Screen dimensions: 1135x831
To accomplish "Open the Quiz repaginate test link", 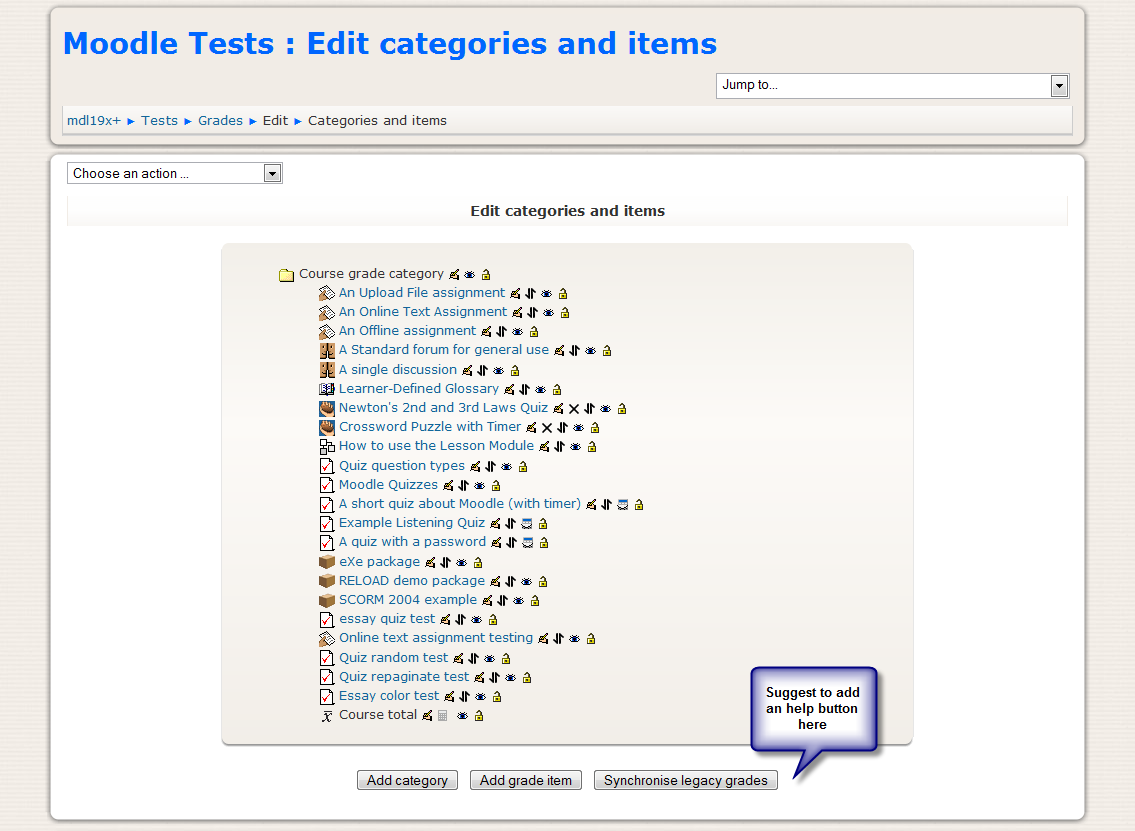I will click(x=404, y=677).
